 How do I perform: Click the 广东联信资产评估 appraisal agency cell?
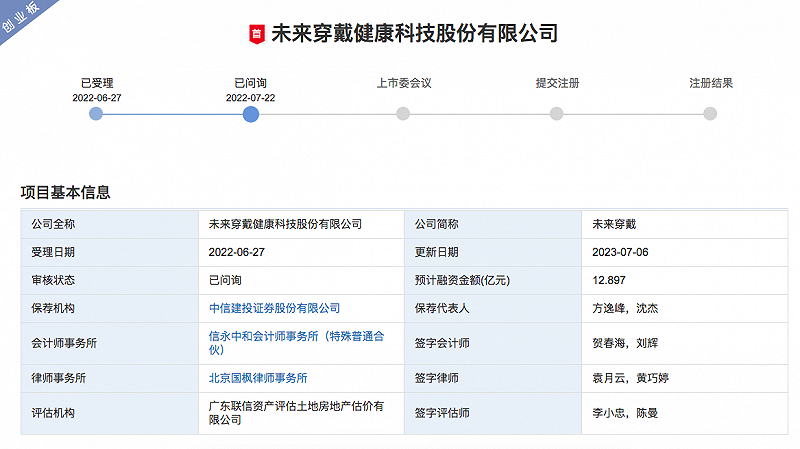coord(295,413)
